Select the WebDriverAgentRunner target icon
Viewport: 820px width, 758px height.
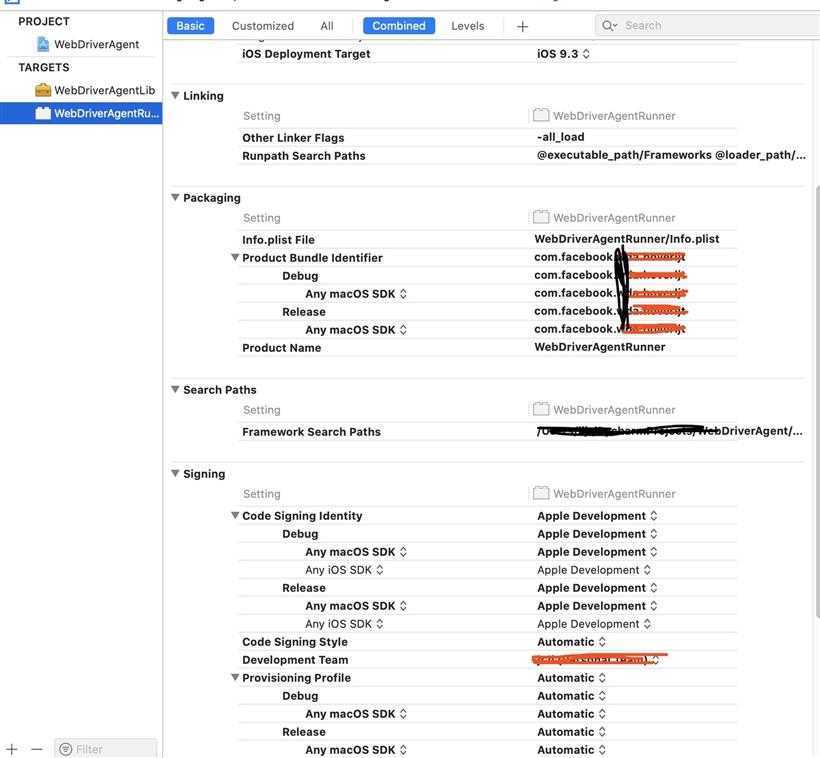pyautogui.click(x=43, y=113)
